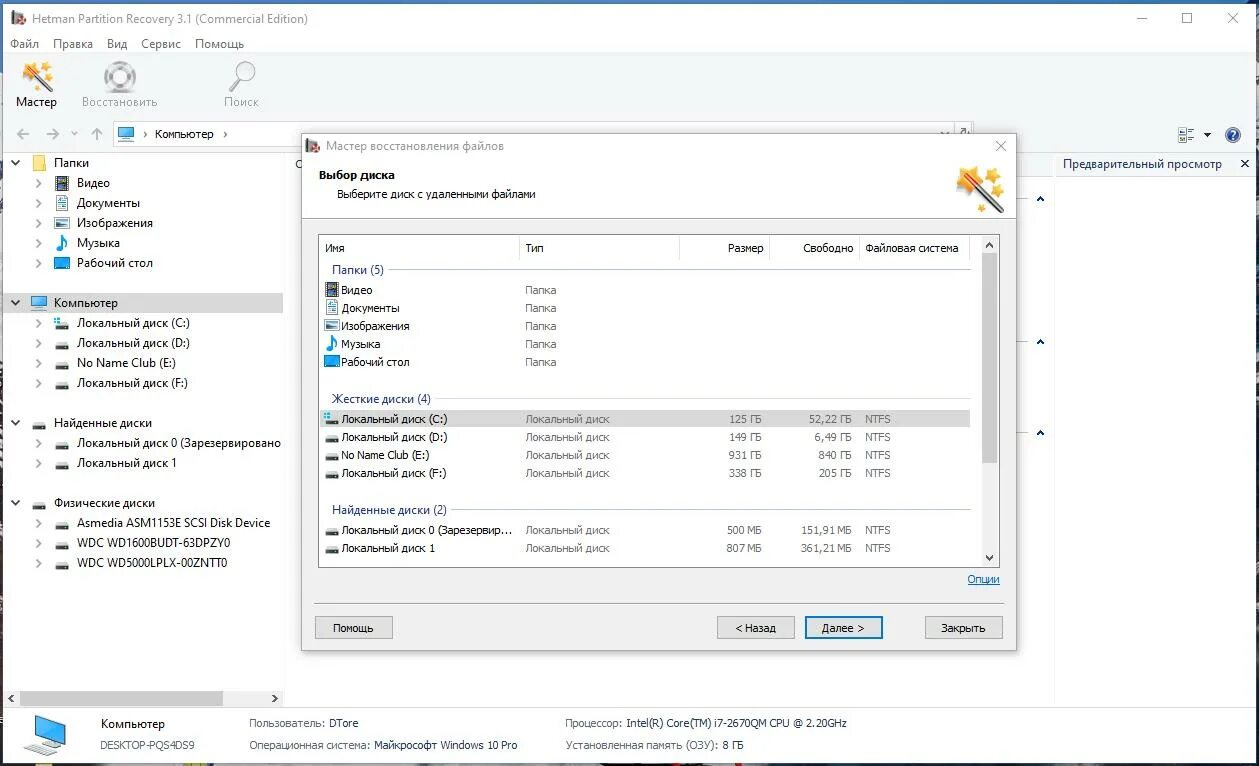Click the Помощь button in wizard
Viewport: 1259px width, 766px height.
tap(353, 628)
